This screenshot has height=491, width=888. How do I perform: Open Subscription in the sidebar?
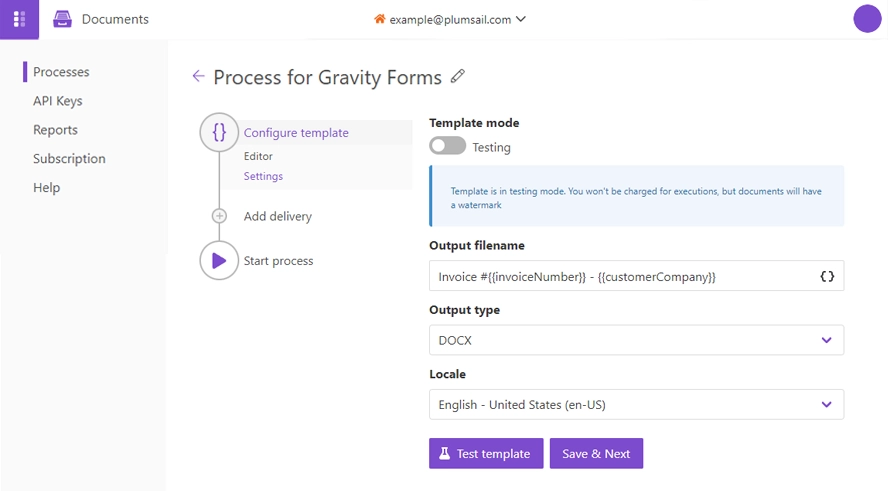click(69, 159)
